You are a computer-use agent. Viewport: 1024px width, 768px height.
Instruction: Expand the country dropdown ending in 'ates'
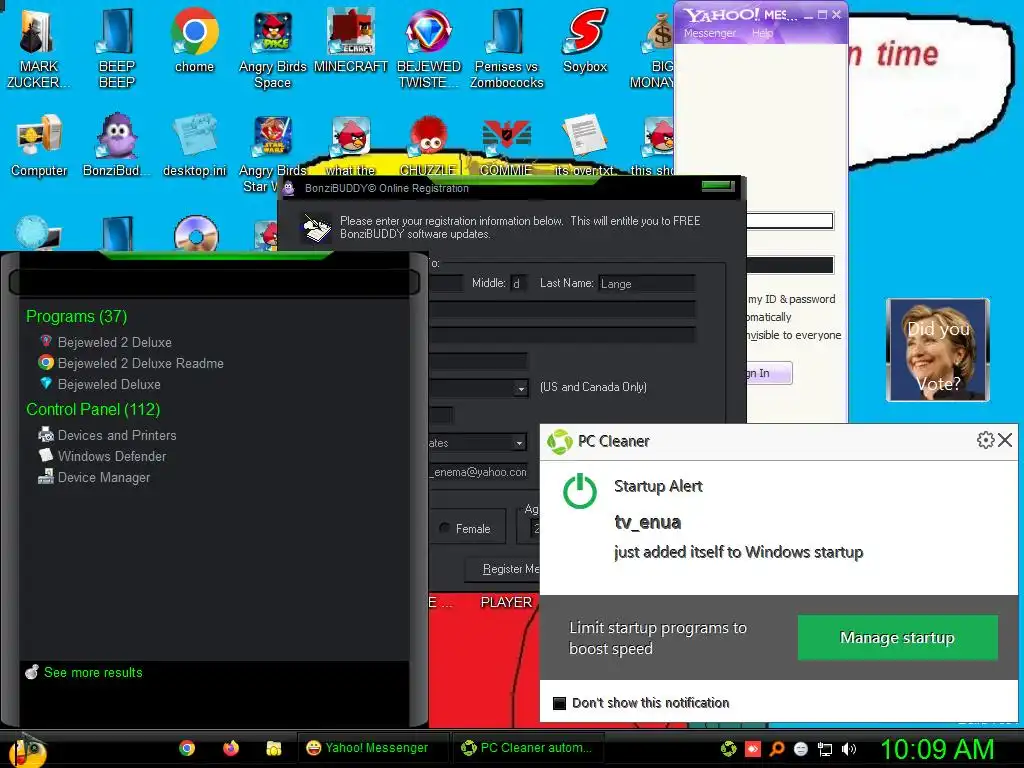(x=519, y=443)
